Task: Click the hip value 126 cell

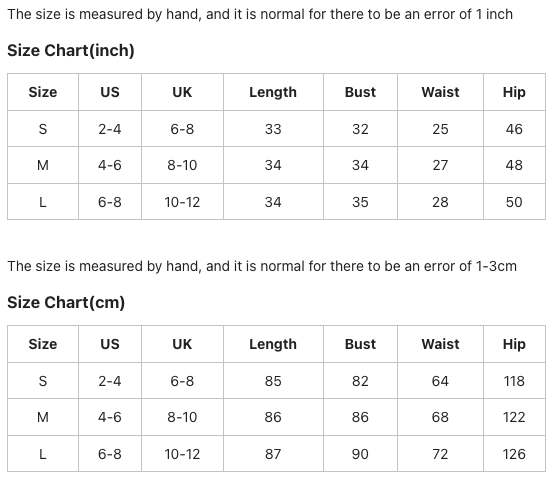Action: click(514, 453)
